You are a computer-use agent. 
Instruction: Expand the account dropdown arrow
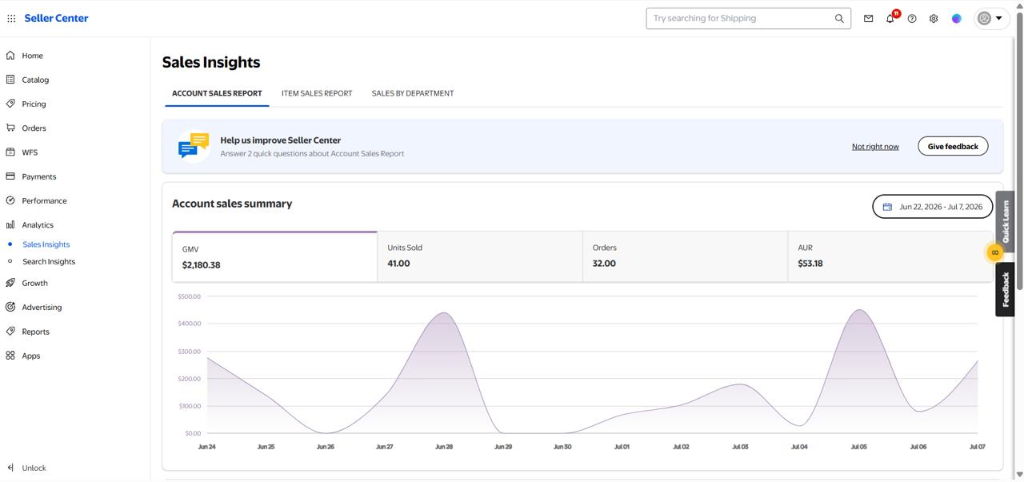coord(999,18)
